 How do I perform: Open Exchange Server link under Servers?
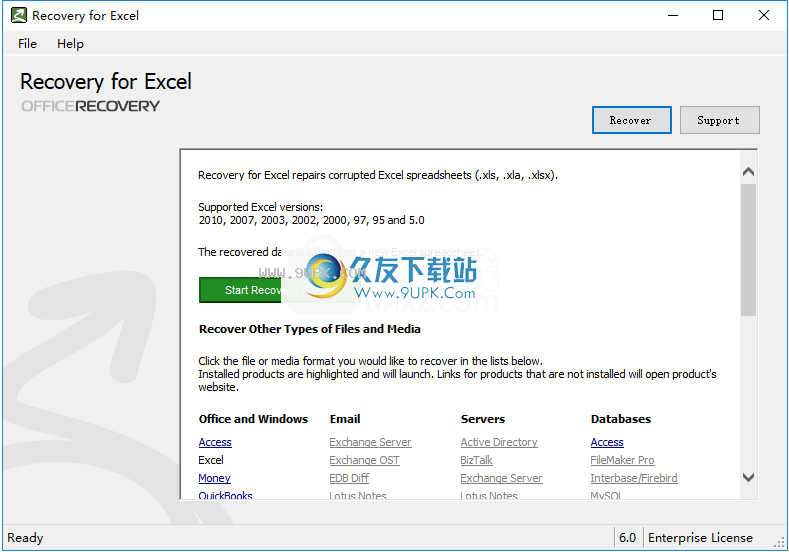point(501,478)
